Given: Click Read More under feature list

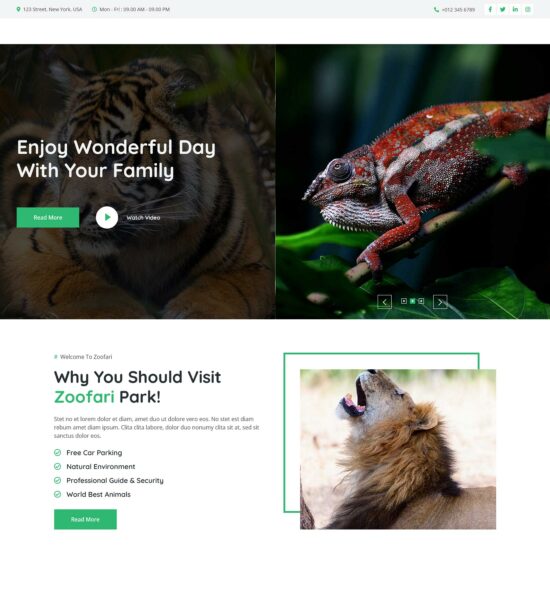Looking at the screenshot, I should pyautogui.click(x=85, y=519).
